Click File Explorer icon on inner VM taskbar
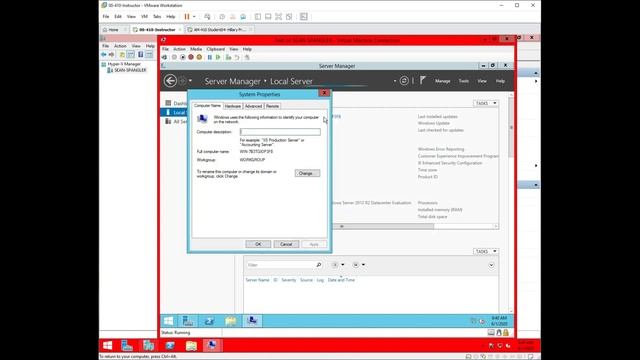Viewport: 640px width, 360px height. coord(231,321)
